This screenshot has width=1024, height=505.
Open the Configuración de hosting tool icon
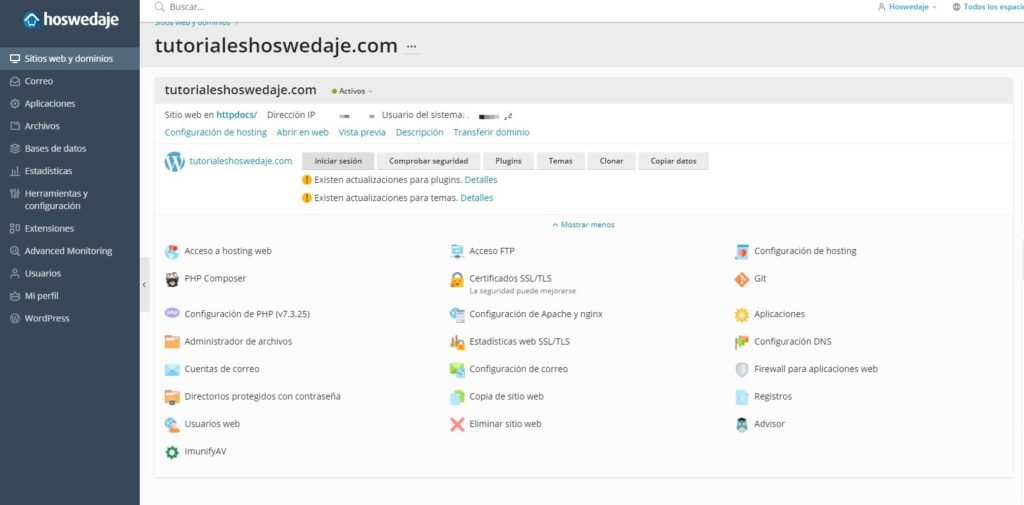[x=742, y=252]
